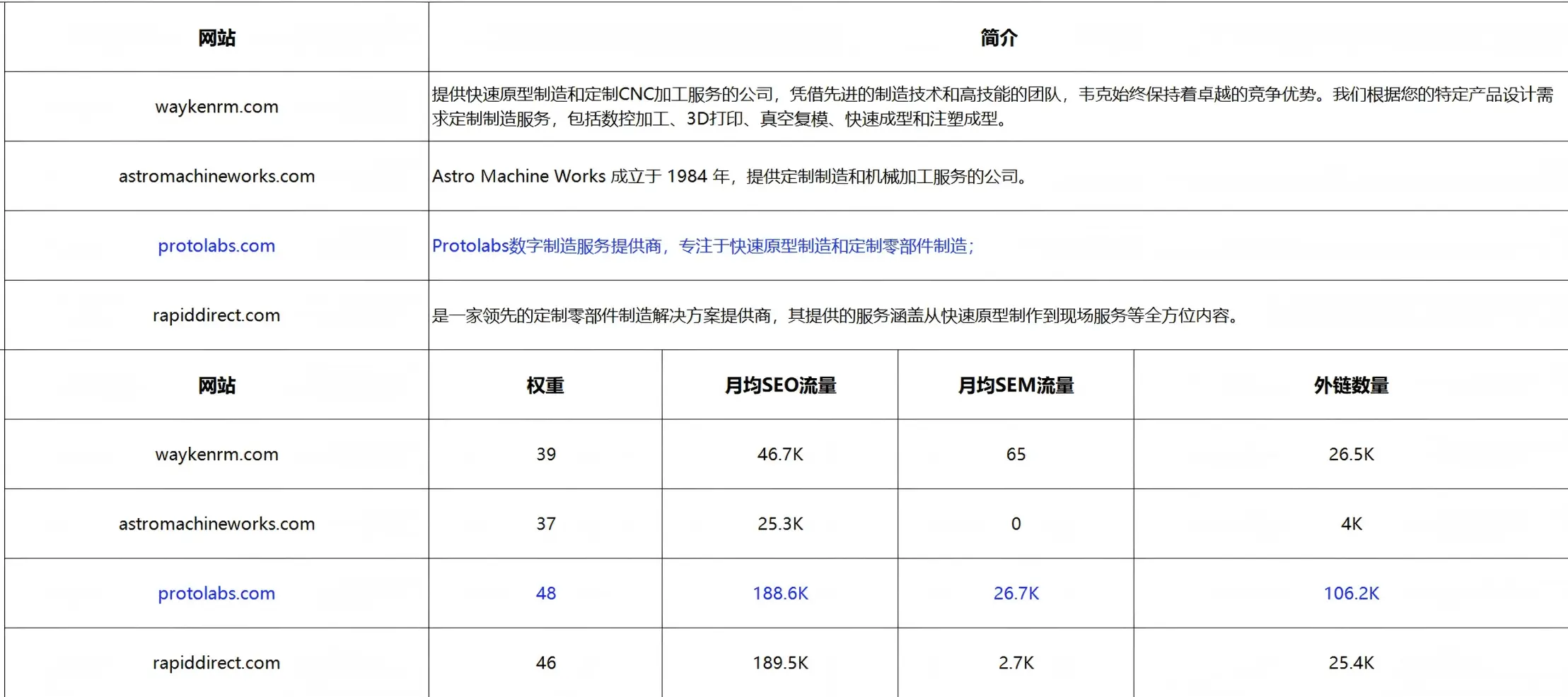Click the blue backlink value 106.2K
Screen dimensions: 1568x697
(x=1351, y=593)
